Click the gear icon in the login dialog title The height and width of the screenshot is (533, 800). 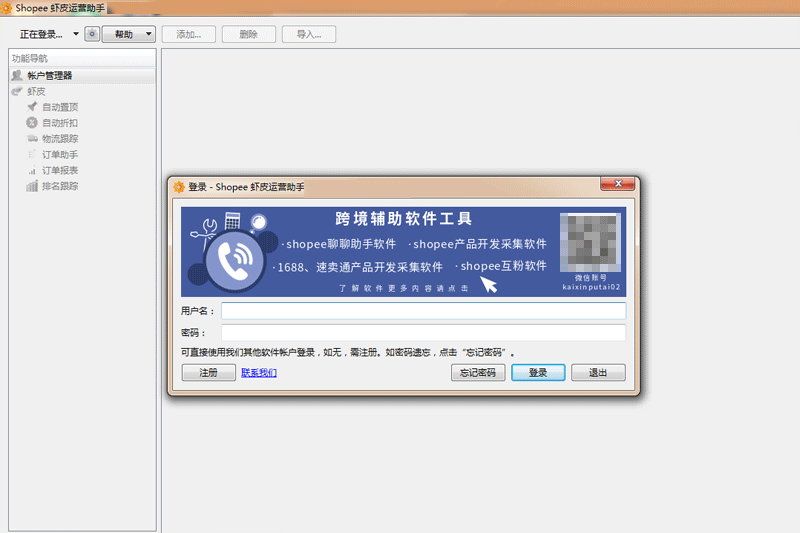tap(179, 187)
